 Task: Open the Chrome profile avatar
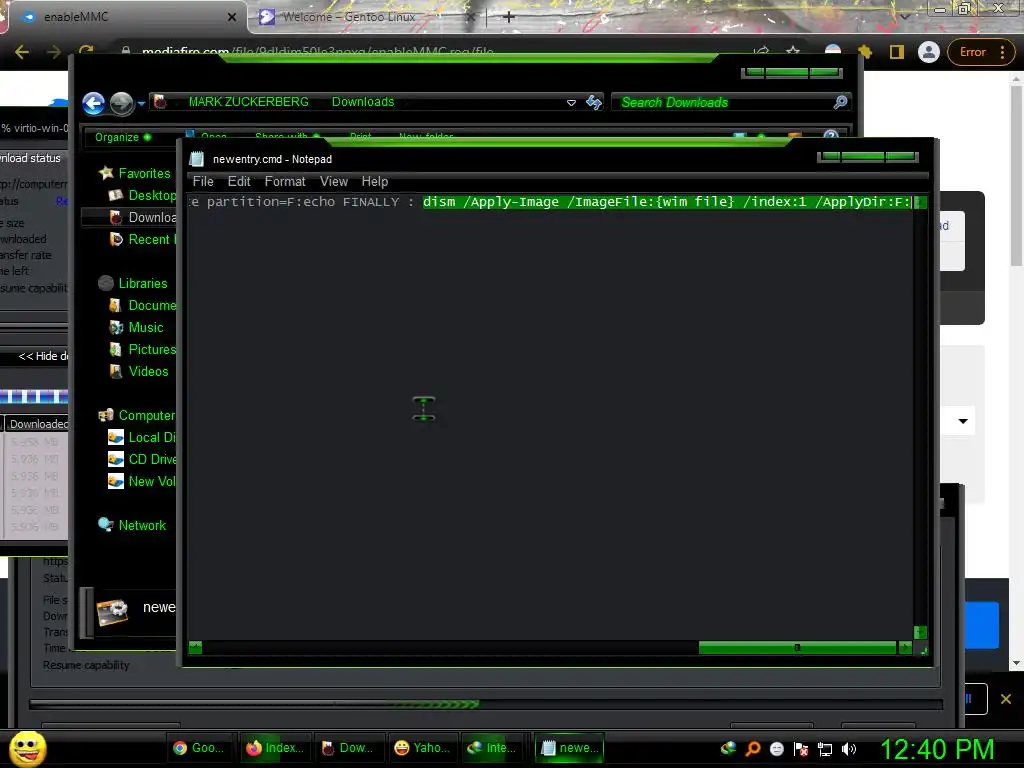[x=928, y=52]
